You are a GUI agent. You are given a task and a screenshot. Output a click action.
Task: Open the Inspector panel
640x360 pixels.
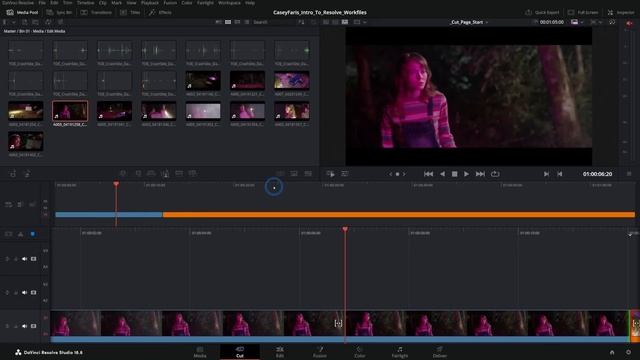click(621, 13)
